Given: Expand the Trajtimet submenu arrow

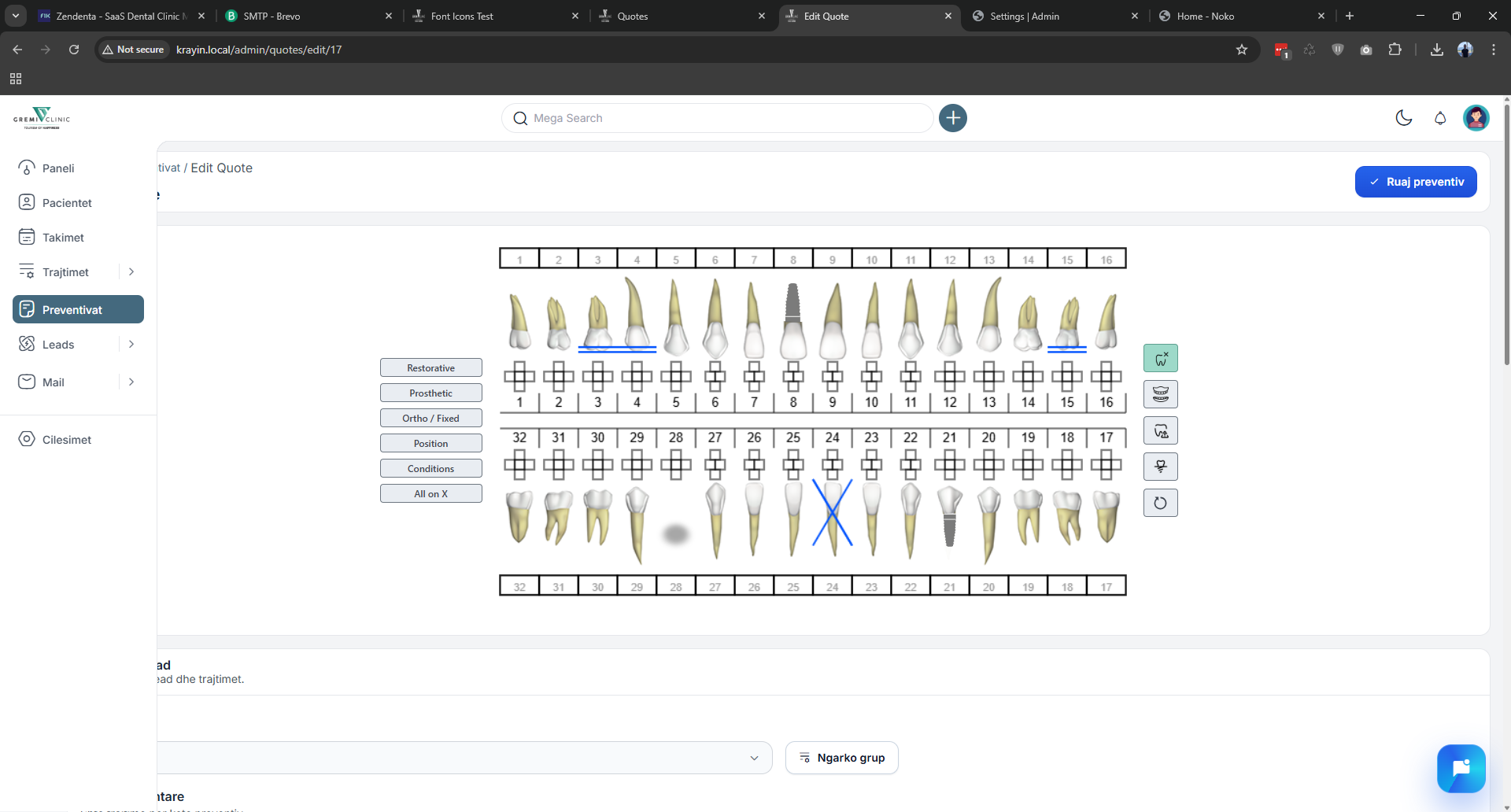Looking at the screenshot, I should pos(131,272).
